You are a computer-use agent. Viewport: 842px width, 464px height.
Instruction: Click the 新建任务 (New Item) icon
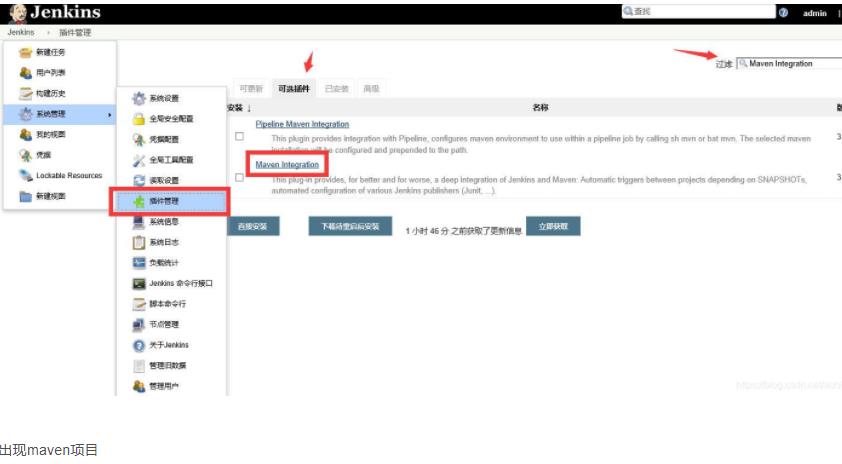click(x=26, y=52)
